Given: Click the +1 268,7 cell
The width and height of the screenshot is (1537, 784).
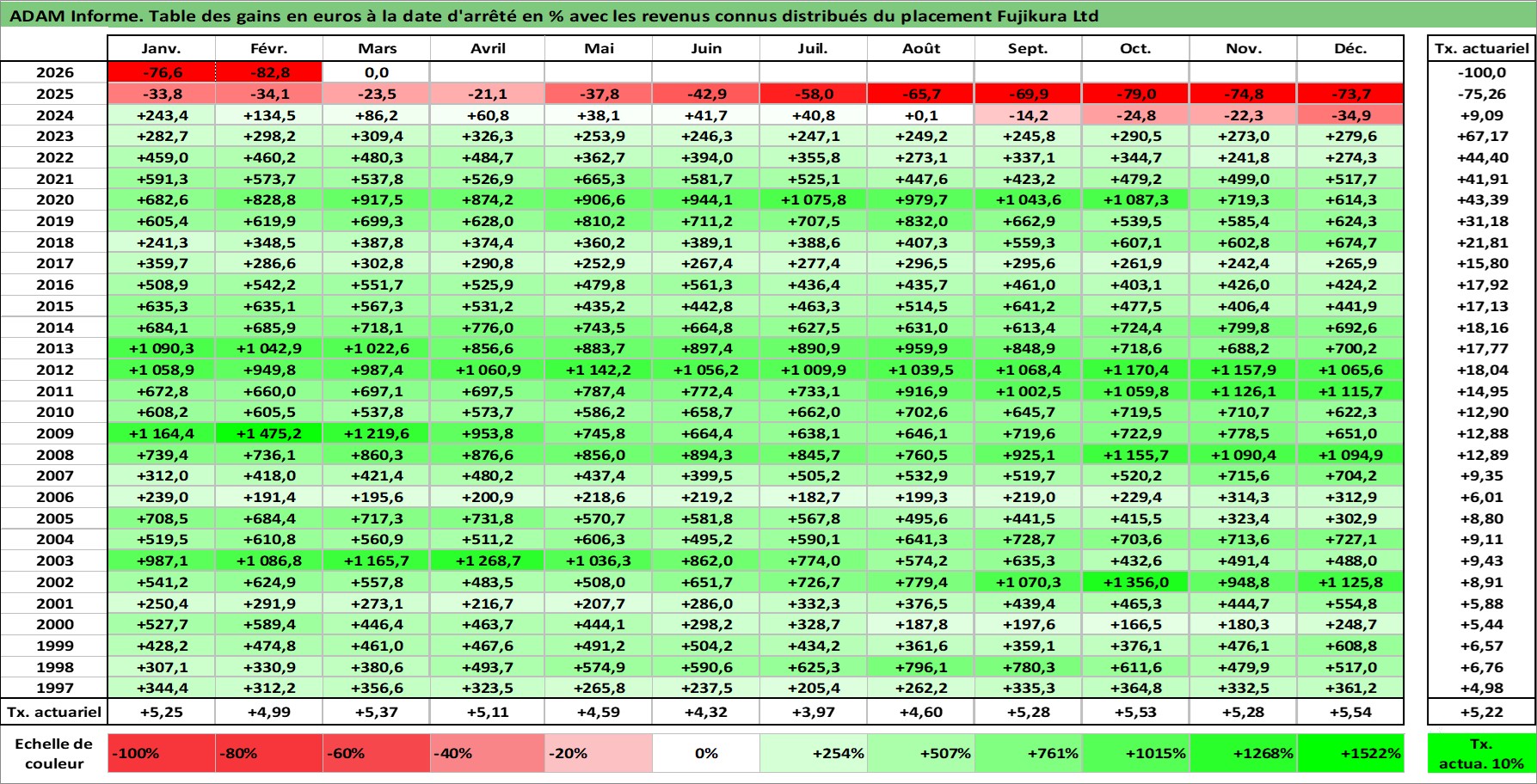Looking at the screenshot, I should (488, 560).
